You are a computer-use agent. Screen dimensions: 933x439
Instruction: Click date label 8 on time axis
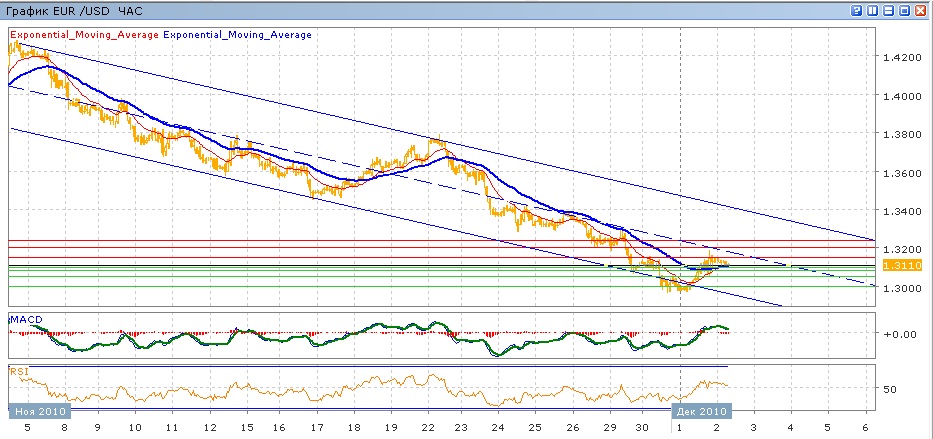tap(64, 427)
